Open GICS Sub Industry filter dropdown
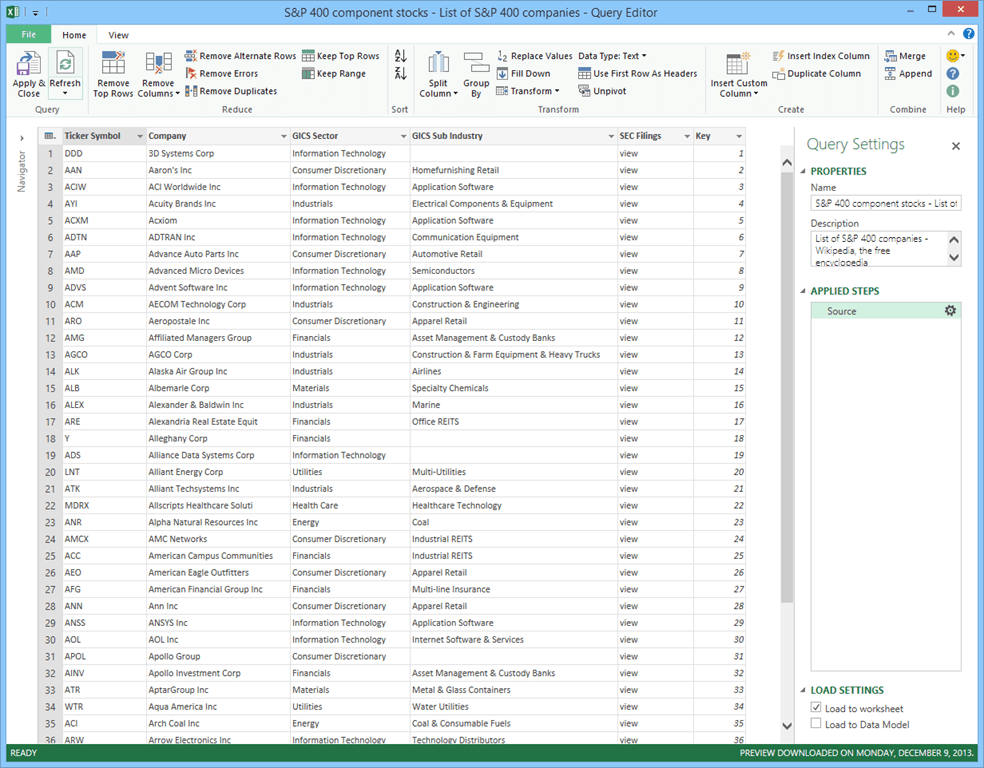The width and height of the screenshot is (984, 768). pos(611,136)
